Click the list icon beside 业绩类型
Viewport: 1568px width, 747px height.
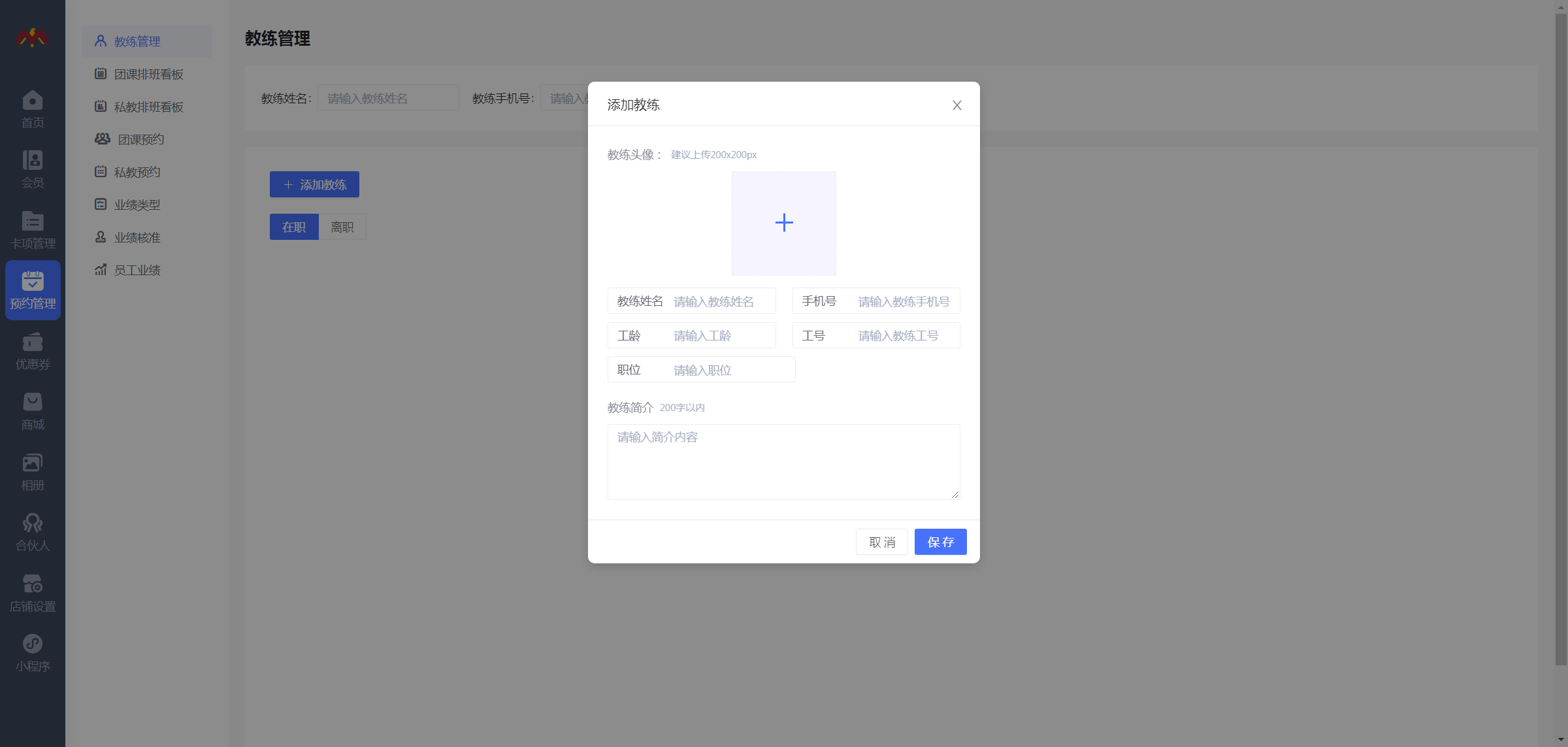[x=101, y=205]
